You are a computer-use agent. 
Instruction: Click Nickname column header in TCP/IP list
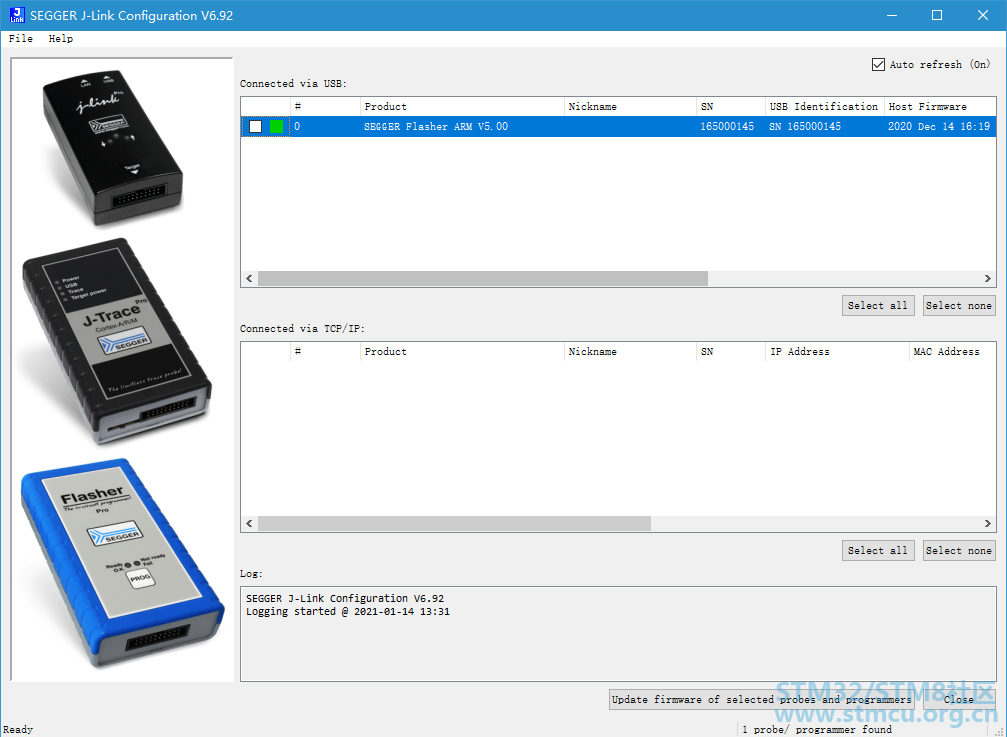click(x=630, y=352)
